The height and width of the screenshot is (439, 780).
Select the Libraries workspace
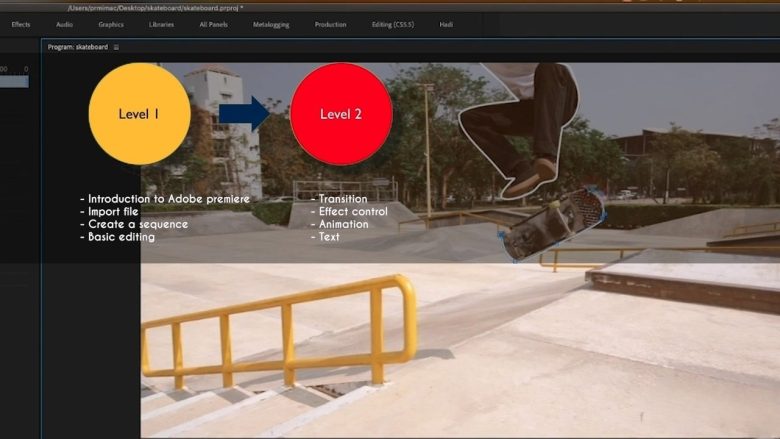click(161, 24)
